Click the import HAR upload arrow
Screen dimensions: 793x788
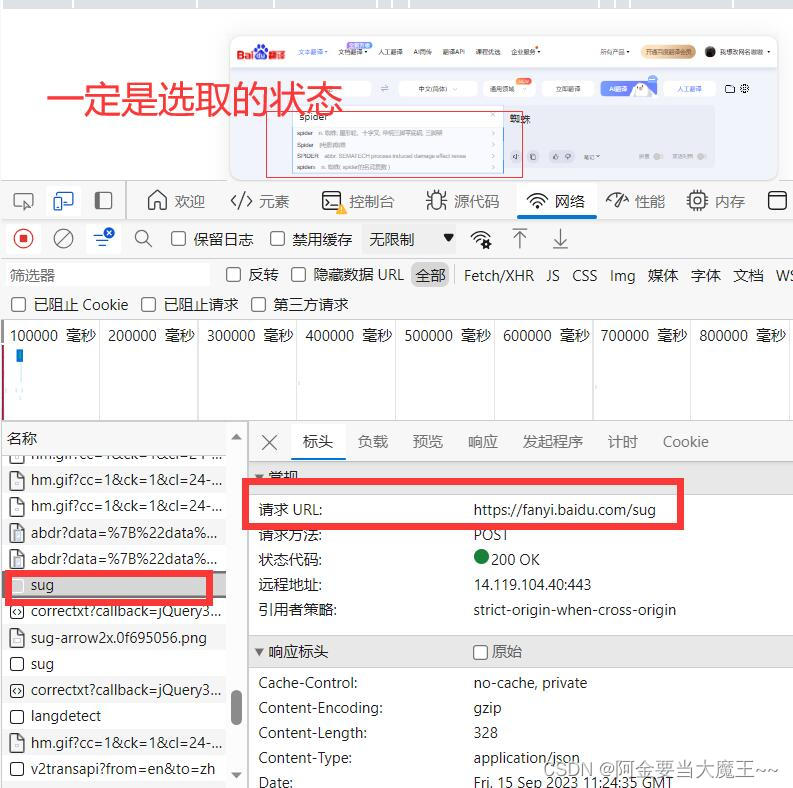pos(519,239)
